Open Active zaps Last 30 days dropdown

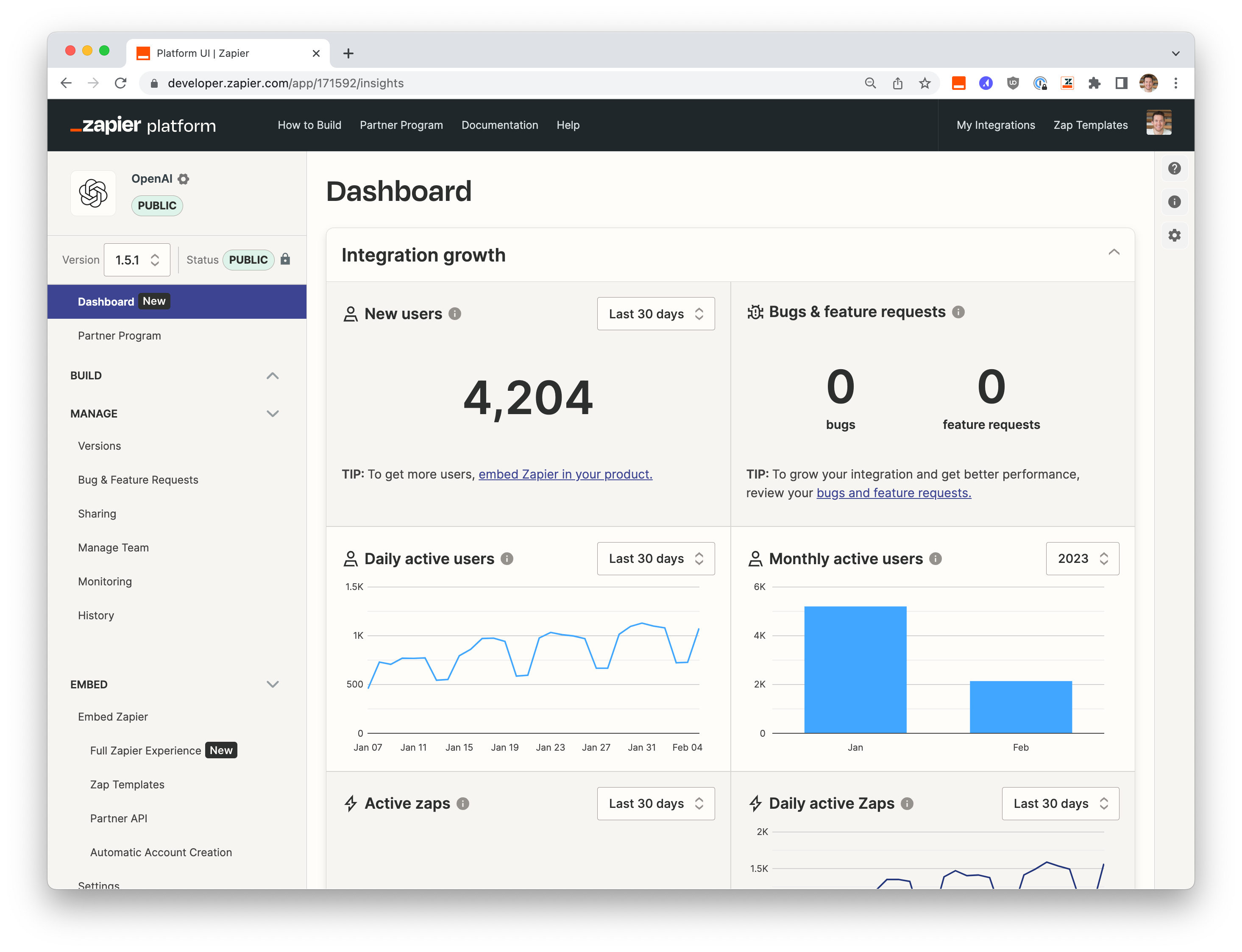tap(656, 804)
